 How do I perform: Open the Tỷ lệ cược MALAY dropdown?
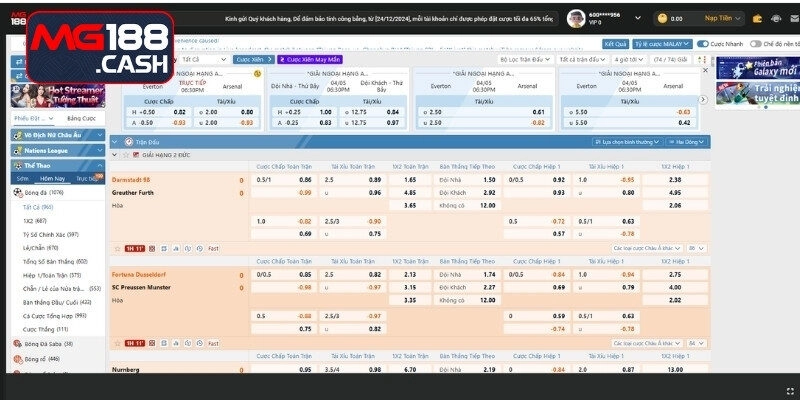[x=660, y=44]
